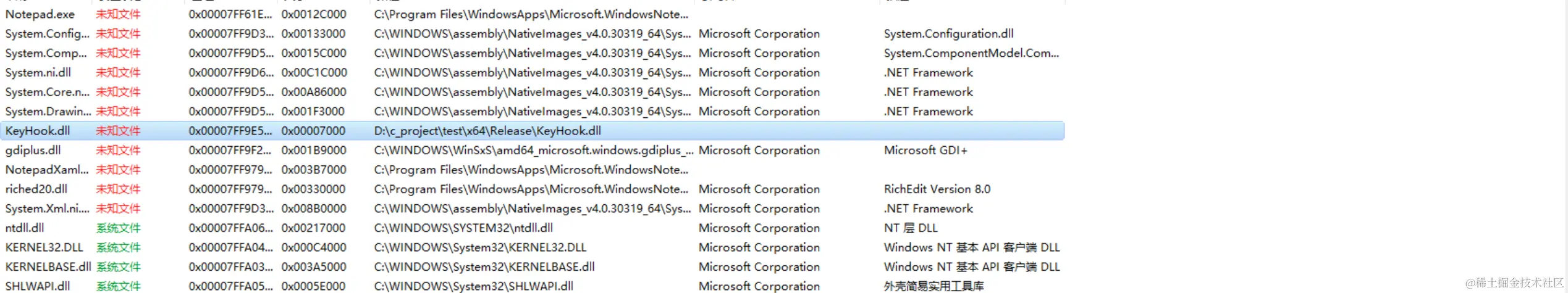Click the SHLWAPI.dll module name
The width and height of the screenshot is (1568, 293).
click(x=38, y=286)
